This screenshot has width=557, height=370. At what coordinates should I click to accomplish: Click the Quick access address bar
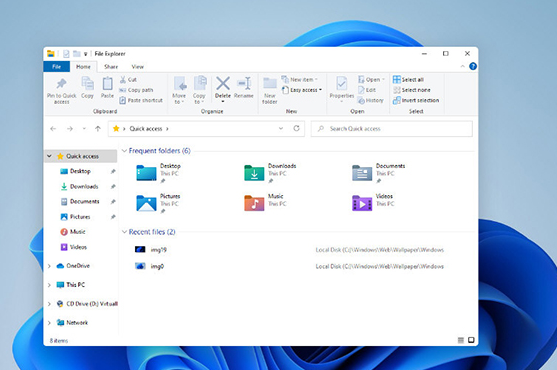point(206,129)
